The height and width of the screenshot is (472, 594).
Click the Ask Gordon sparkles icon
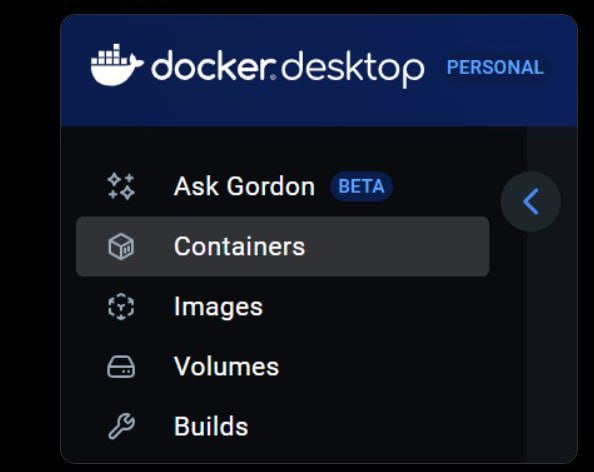click(x=121, y=186)
